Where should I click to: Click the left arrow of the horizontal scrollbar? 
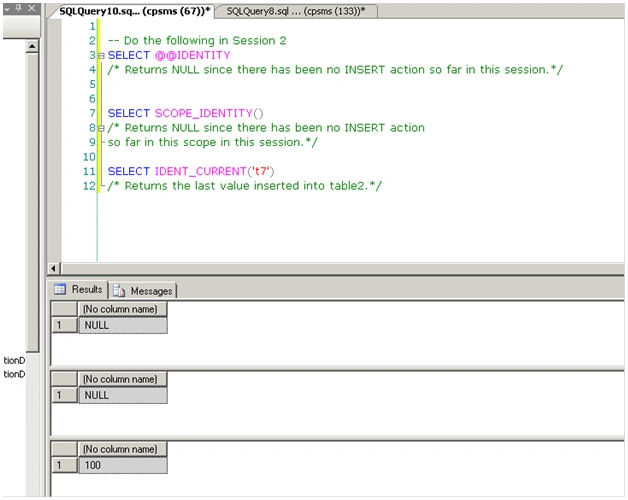click(x=53, y=268)
